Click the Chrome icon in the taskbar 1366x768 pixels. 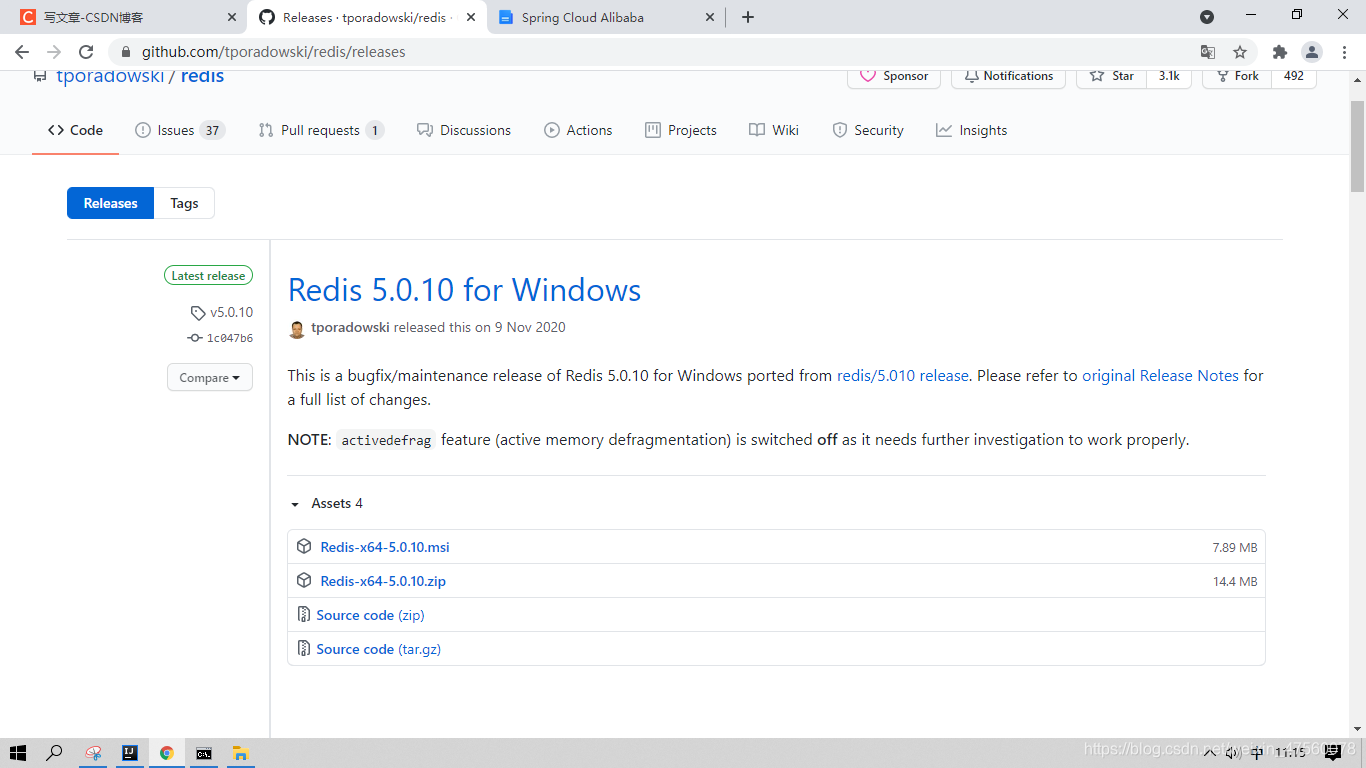point(166,753)
